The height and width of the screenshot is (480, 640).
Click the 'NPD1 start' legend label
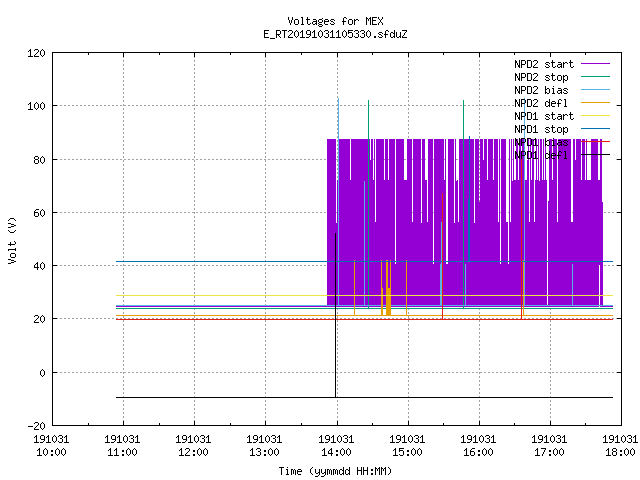pyautogui.click(x=544, y=116)
